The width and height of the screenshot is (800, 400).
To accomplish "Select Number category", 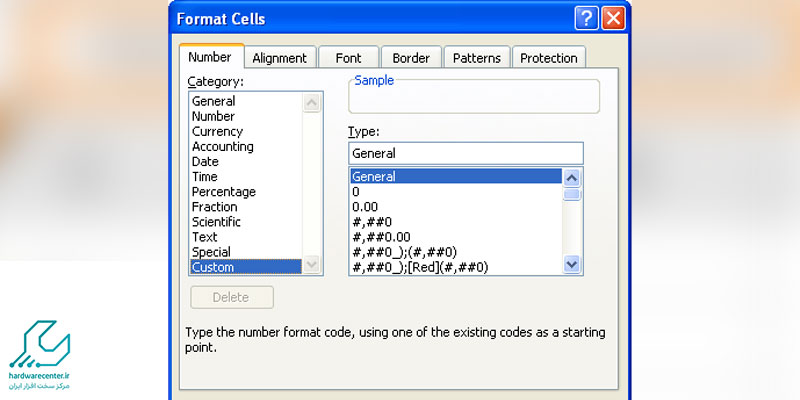I will pos(246,116).
